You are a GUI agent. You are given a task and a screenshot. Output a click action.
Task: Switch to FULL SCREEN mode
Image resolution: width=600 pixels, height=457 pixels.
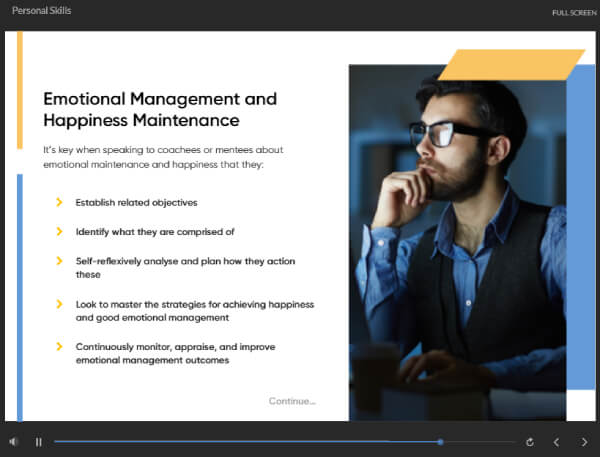click(575, 12)
